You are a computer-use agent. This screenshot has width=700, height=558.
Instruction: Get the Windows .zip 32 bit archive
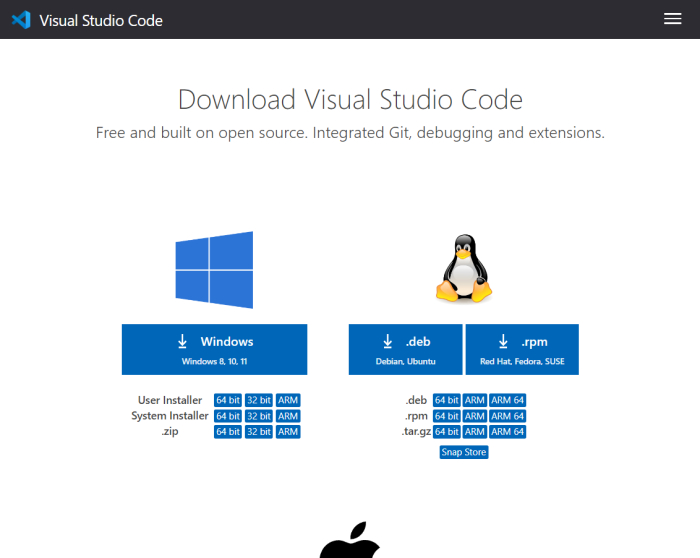pos(259,432)
